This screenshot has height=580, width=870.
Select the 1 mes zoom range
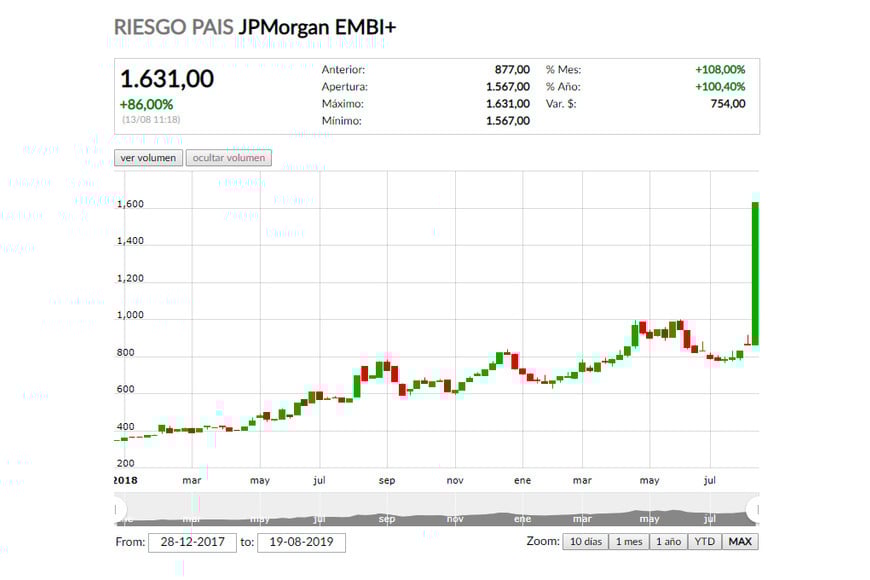pyautogui.click(x=629, y=542)
